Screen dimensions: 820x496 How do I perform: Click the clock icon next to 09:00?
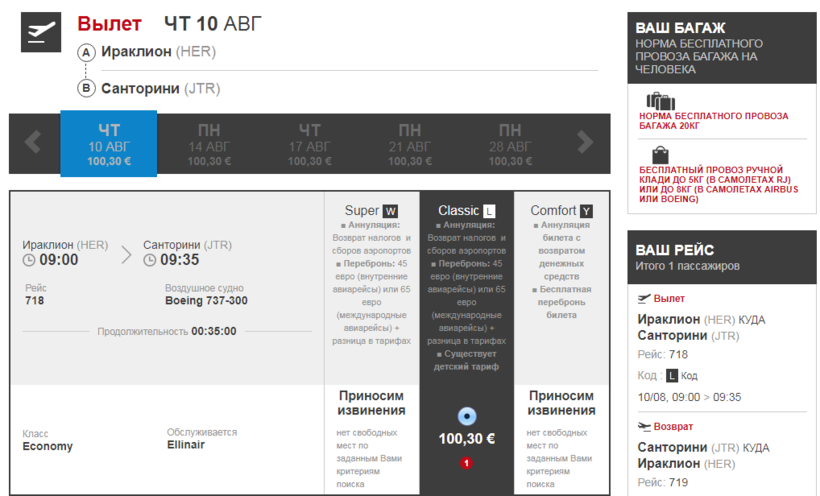[29, 261]
